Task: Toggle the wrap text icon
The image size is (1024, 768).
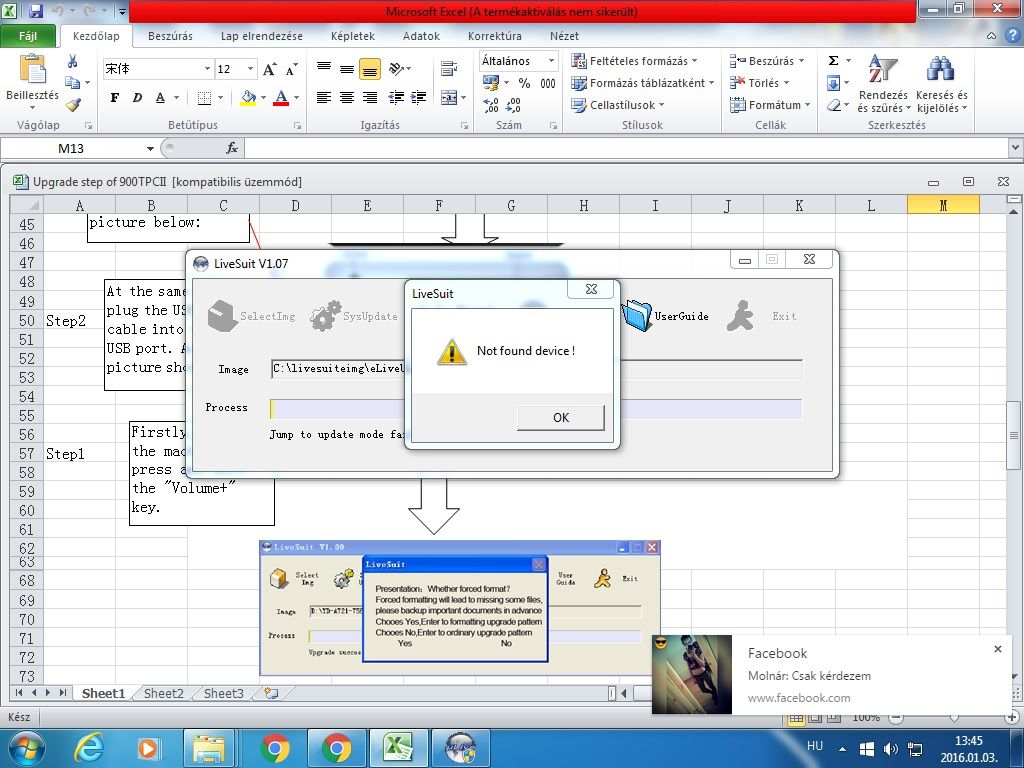Action: 449,68
